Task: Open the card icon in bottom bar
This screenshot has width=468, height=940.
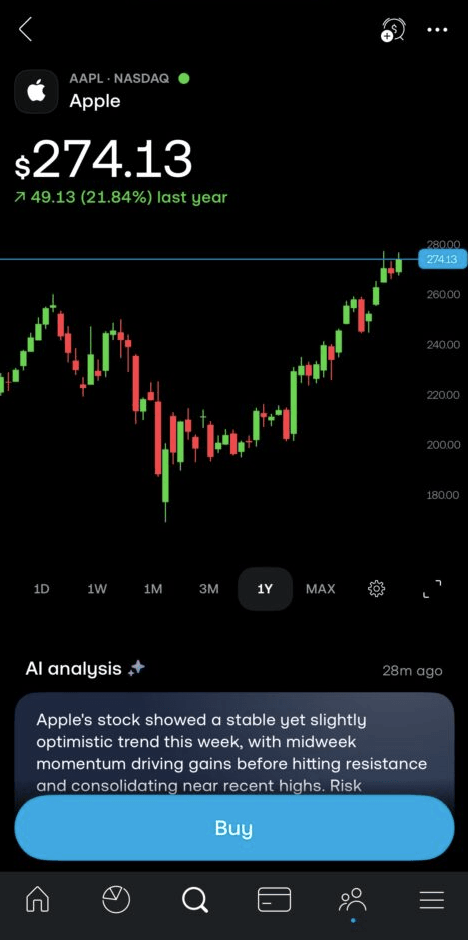Action: click(x=274, y=899)
